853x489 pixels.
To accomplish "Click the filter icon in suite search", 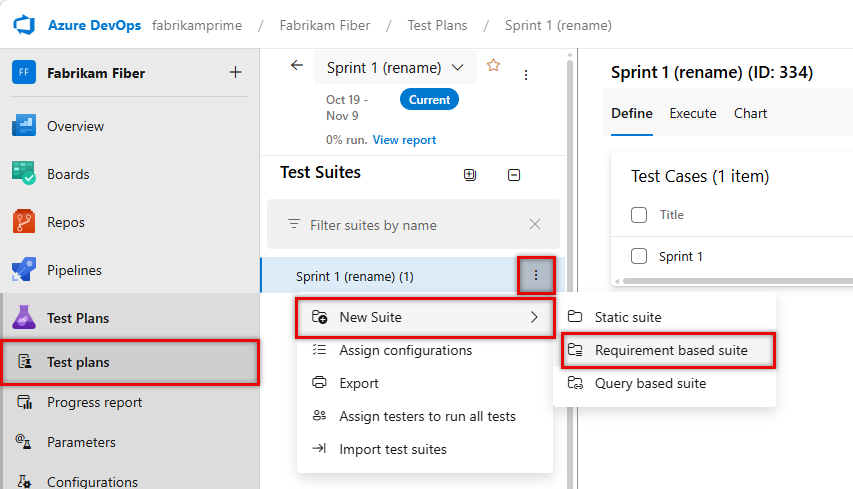I will pos(294,224).
